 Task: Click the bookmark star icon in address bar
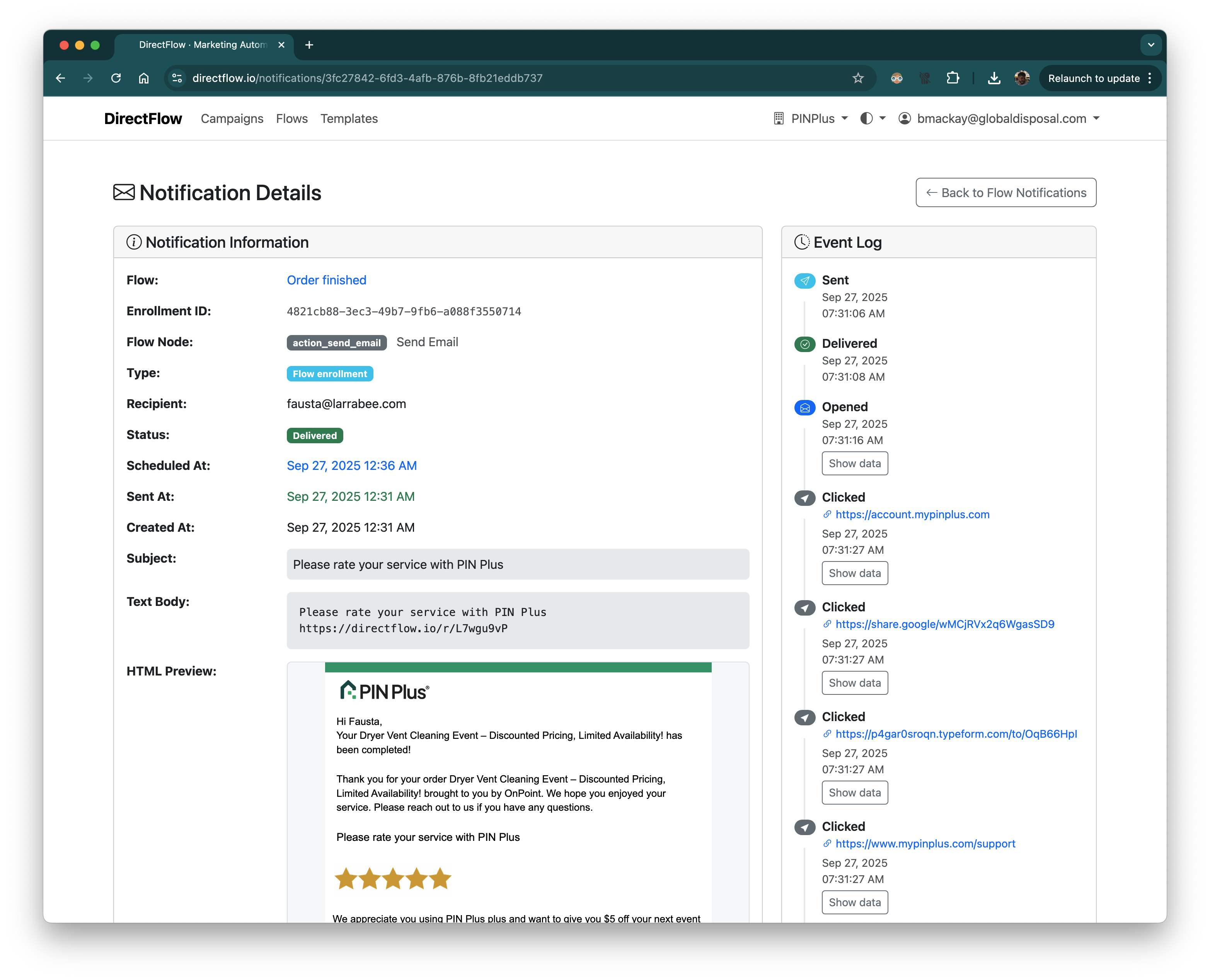tap(858, 78)
